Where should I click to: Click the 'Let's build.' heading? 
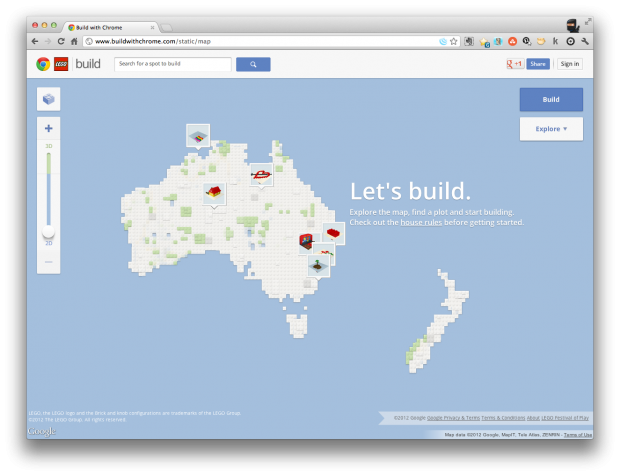(410, 191)
